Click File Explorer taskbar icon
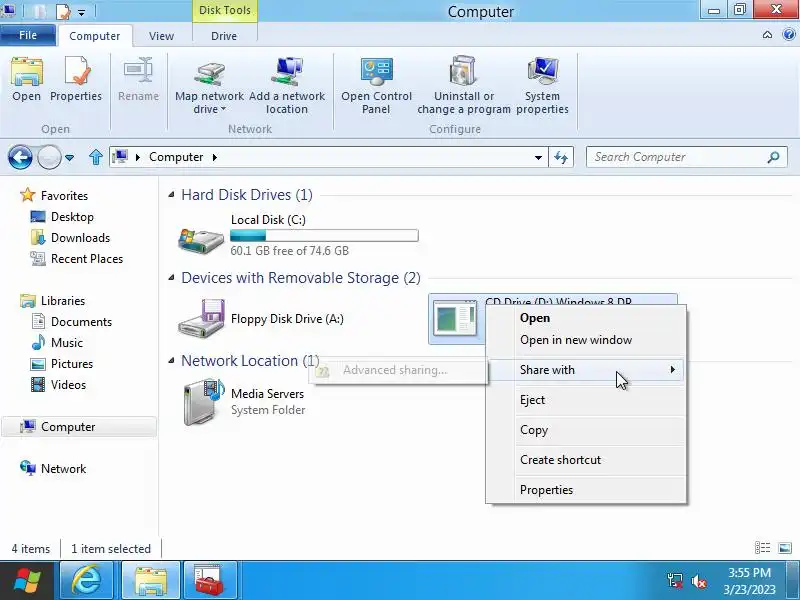Screen dimensions: 800x600 (x=151, y=581)
